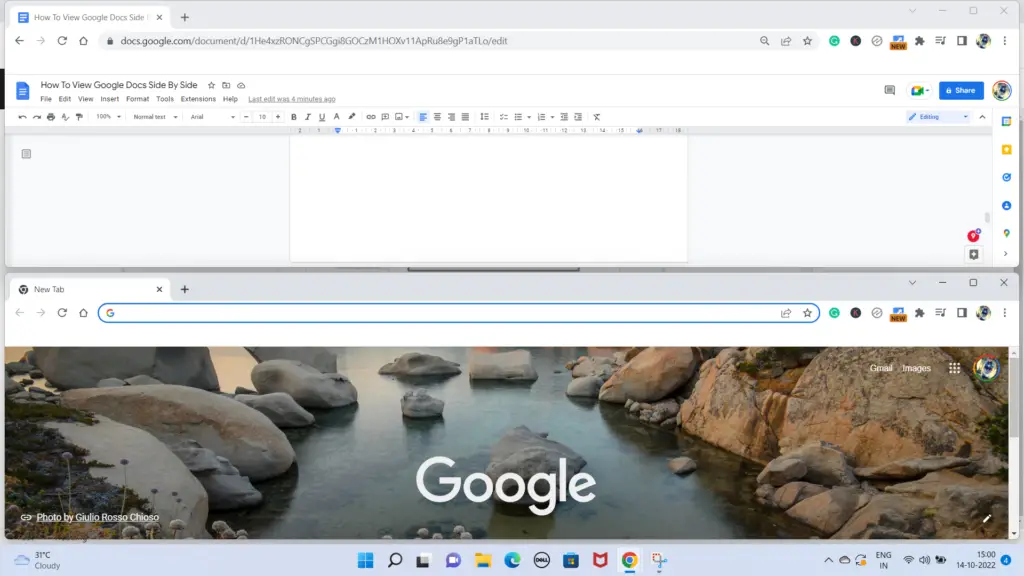
Task: Set justified text alignment
Action: (466, 117)
